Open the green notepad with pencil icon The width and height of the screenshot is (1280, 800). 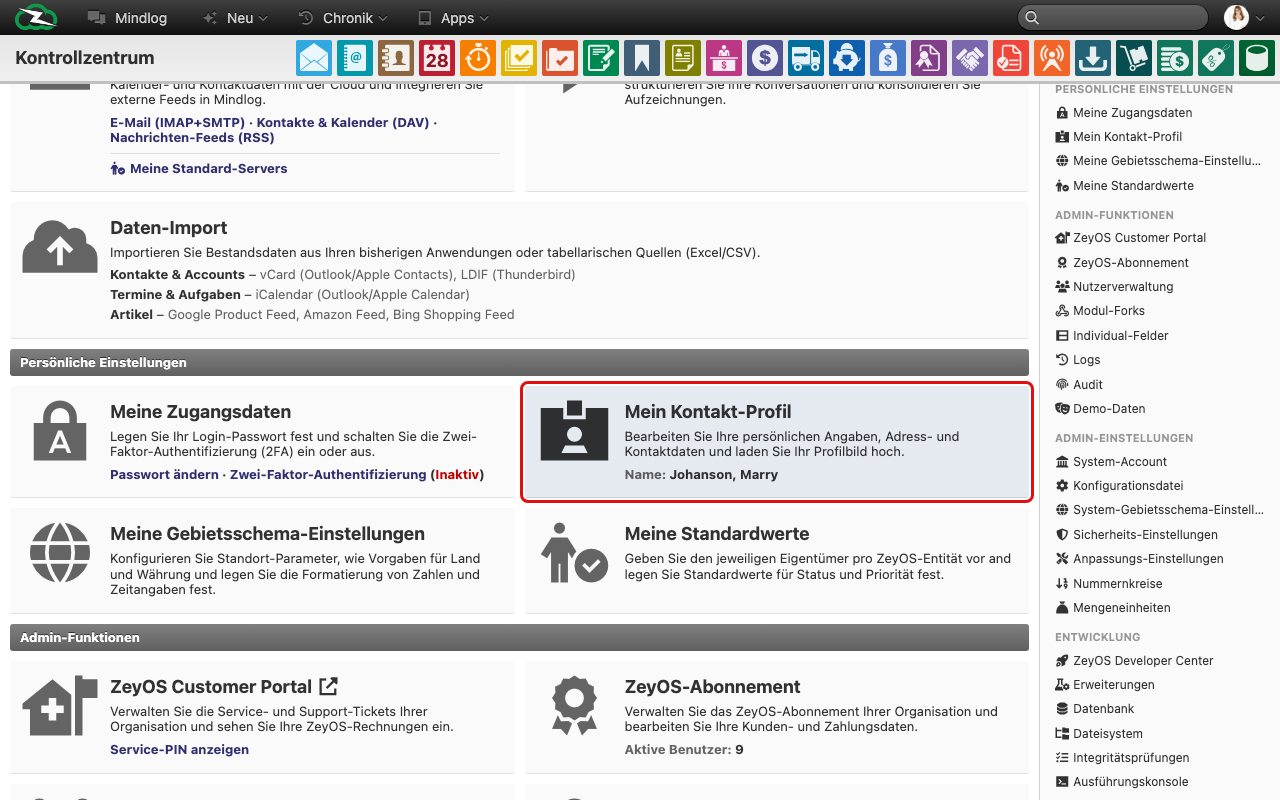click(x=601, y=58)
